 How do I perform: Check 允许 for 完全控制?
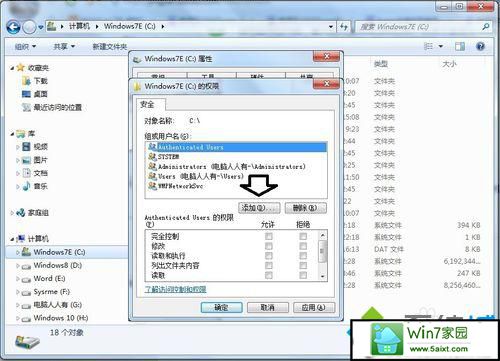[269, 236]
